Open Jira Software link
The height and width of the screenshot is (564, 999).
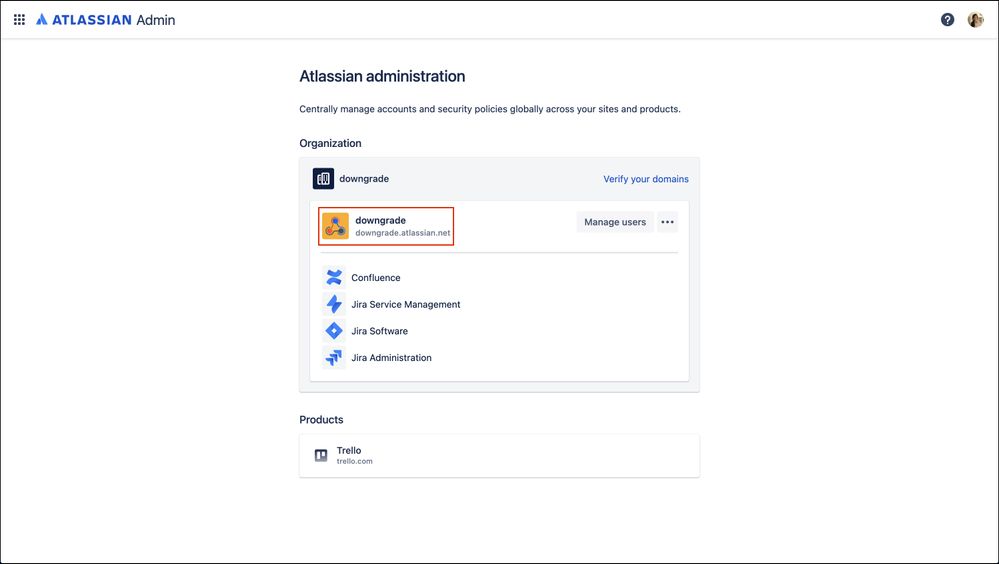pyautogui.click(x=379, y=331)
